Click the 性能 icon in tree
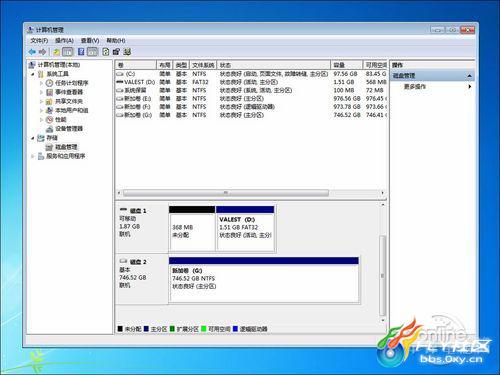 click(x=49, y=119)
